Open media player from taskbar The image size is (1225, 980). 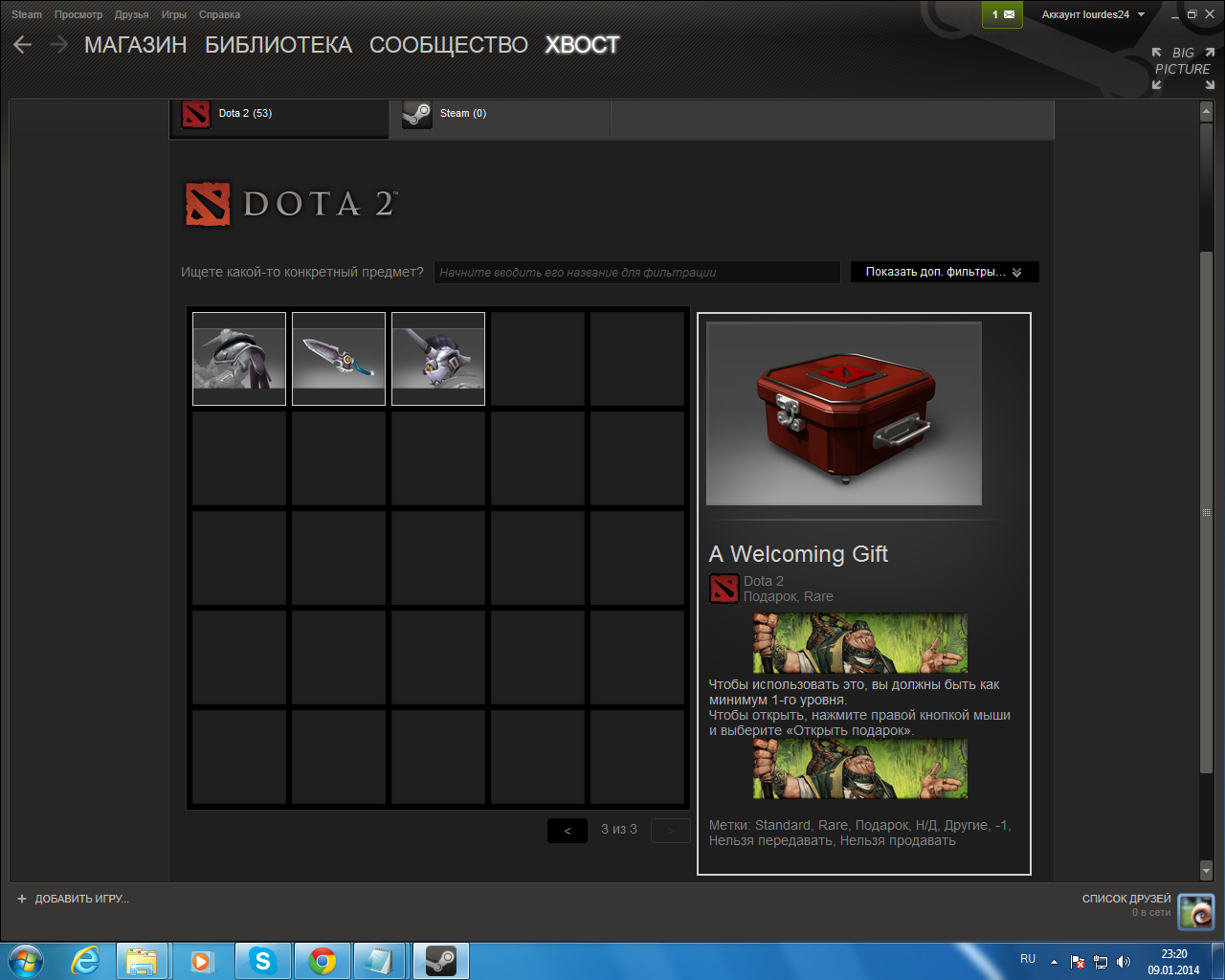[202, 961]
